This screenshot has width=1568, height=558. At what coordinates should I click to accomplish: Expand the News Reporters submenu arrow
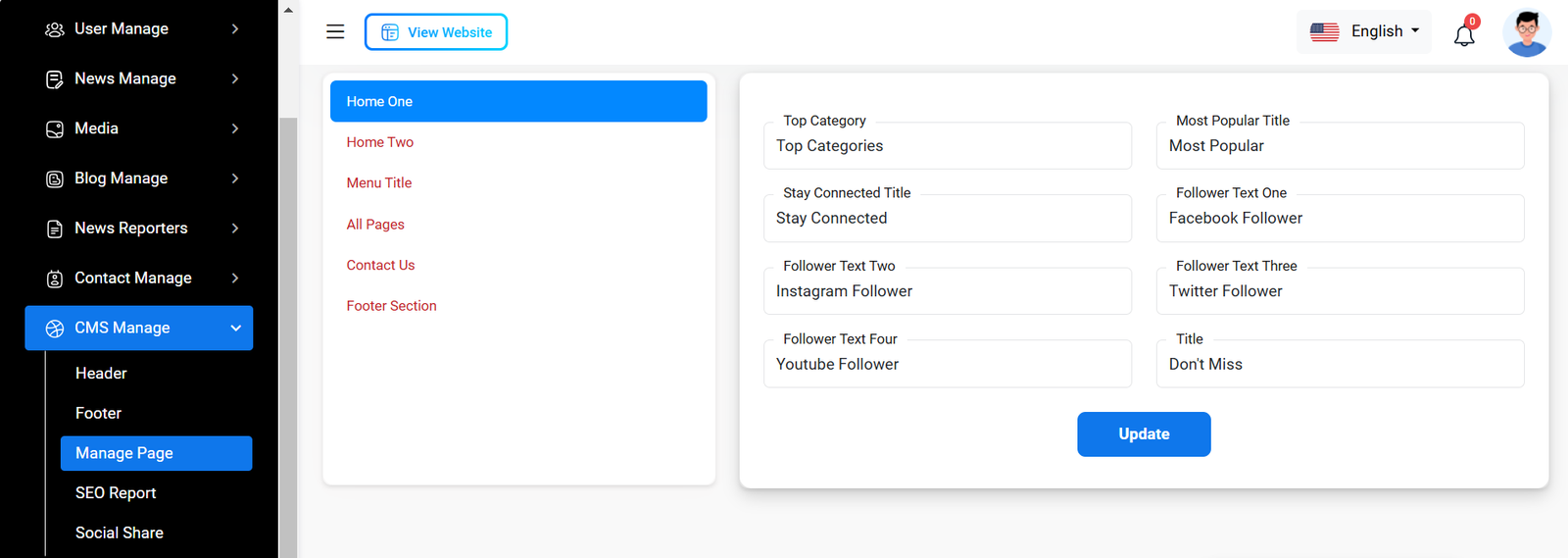[235, 228]
